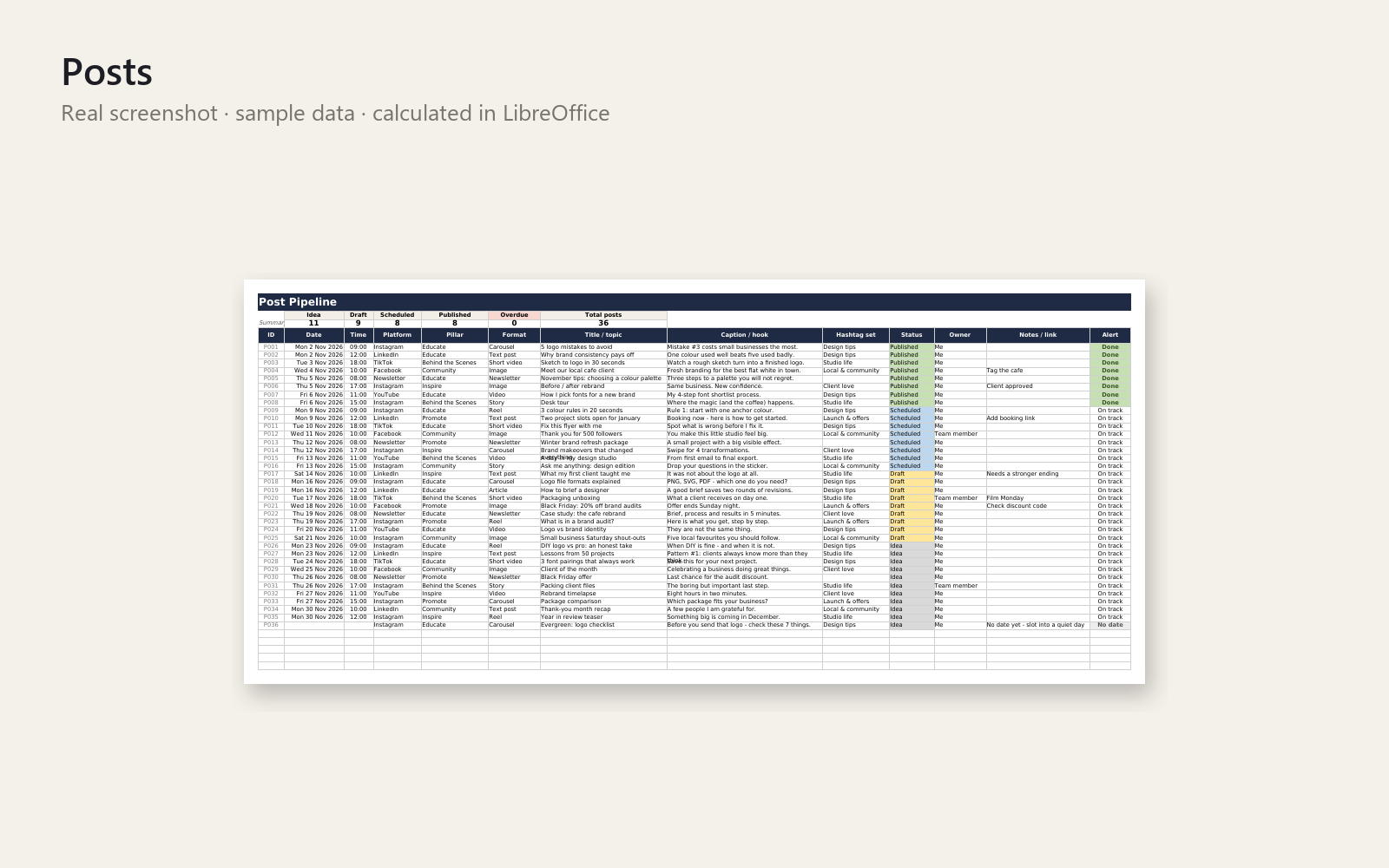Select the Alert column header
Image resolution: width=1389 pixels, height=868 pixels.
pyautogui.click(x=1110, y=335)
